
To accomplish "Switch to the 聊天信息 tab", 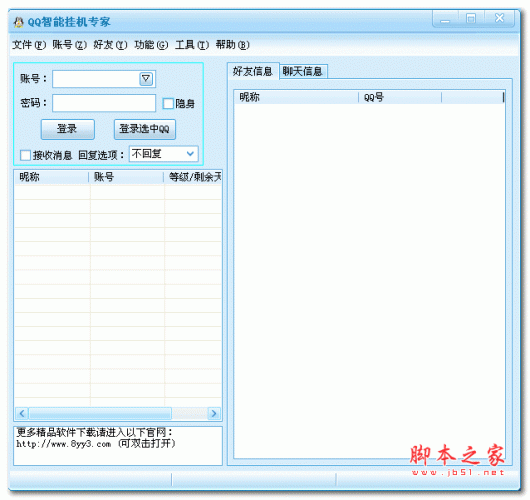I will click(303, 71).
